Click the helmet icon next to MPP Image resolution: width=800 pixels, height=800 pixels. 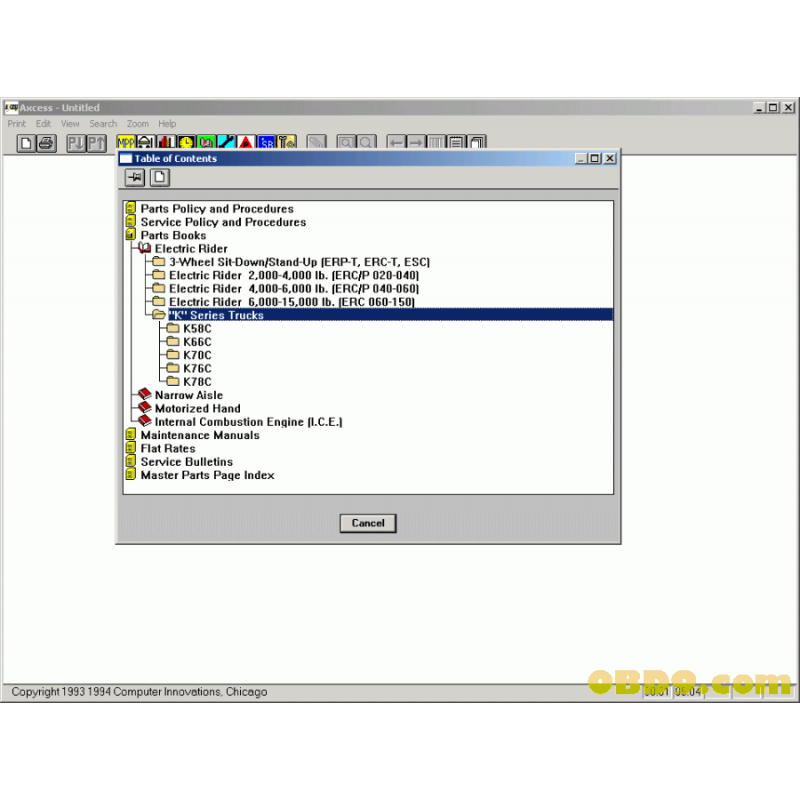point(145,142)
